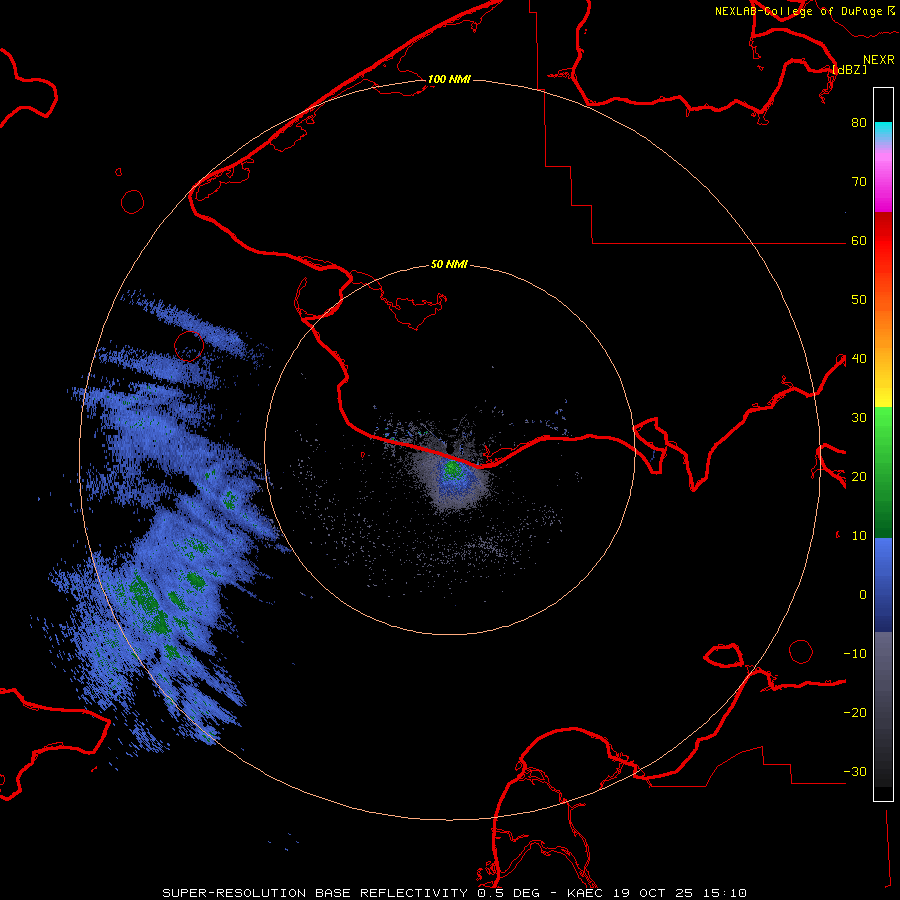This screenshot has height=900, width=900.
Task: Click the blue segment of the color bar
Action: (883, 585)
